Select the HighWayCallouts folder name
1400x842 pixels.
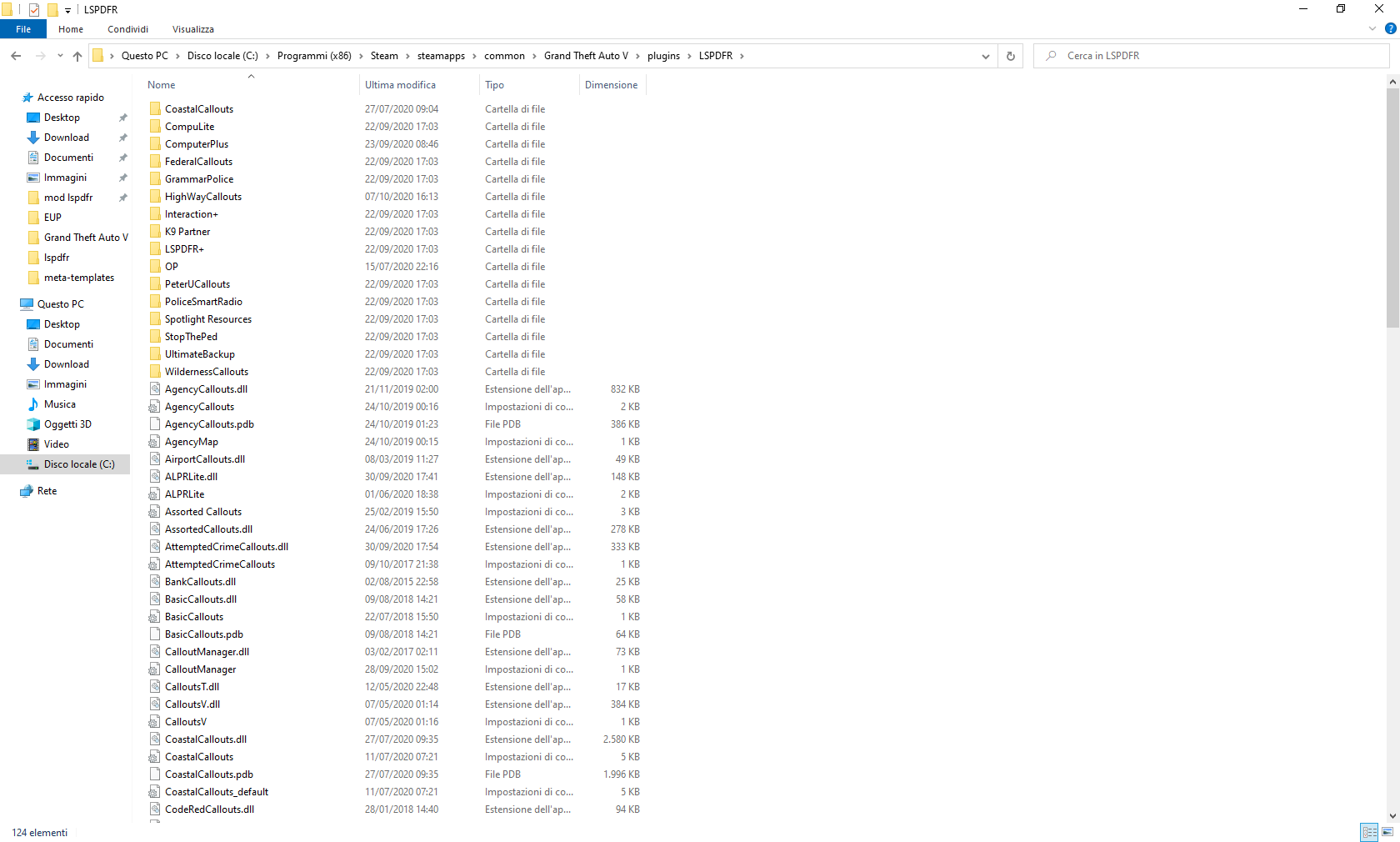coord(203,197)
